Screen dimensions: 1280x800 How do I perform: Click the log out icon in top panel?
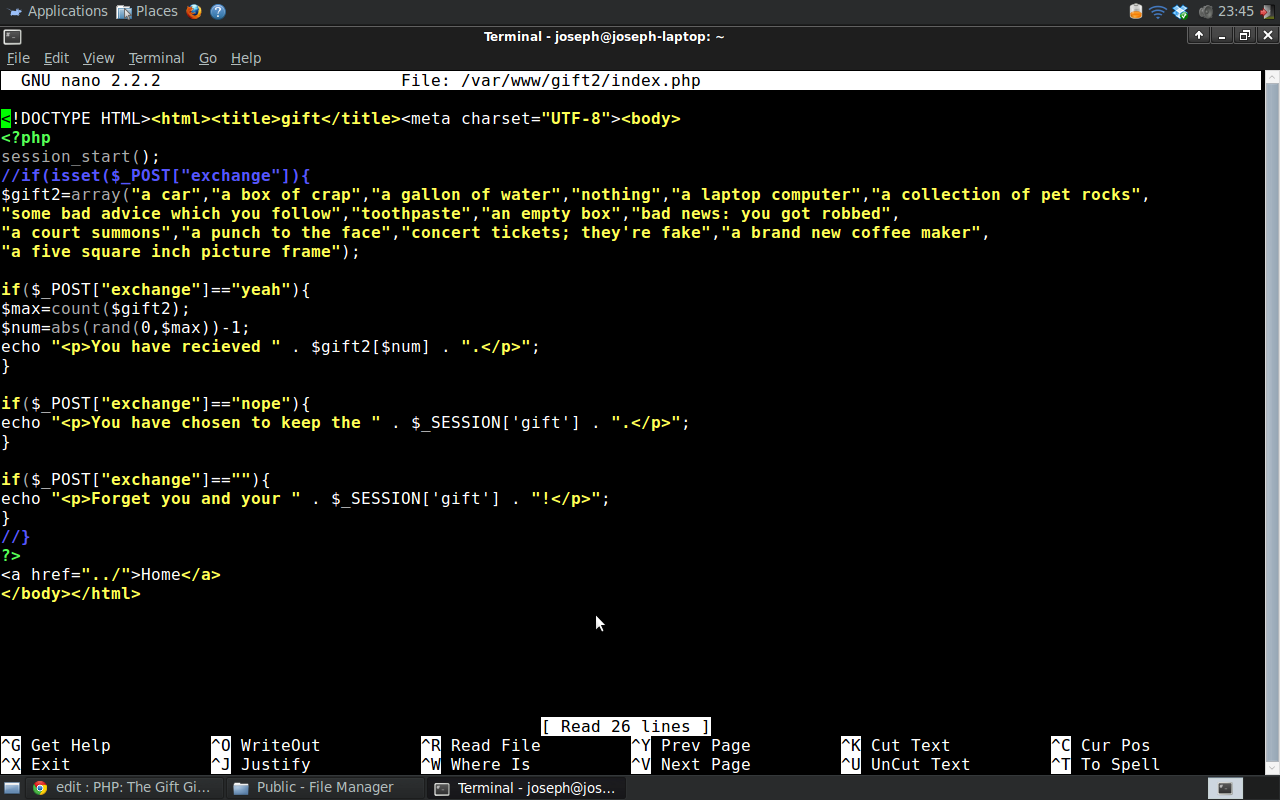click(x=1268, y=11)
